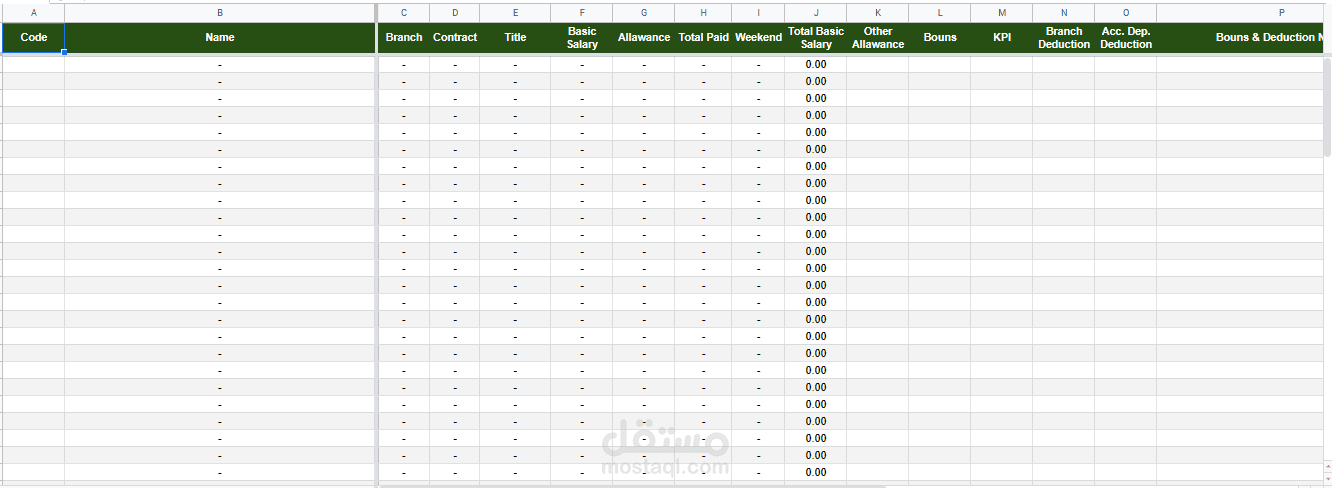Image resolution: width=1332 pixels, height=488 pixels.
Task: Select column O by its letter header
Action: [x=1126, y=13]
